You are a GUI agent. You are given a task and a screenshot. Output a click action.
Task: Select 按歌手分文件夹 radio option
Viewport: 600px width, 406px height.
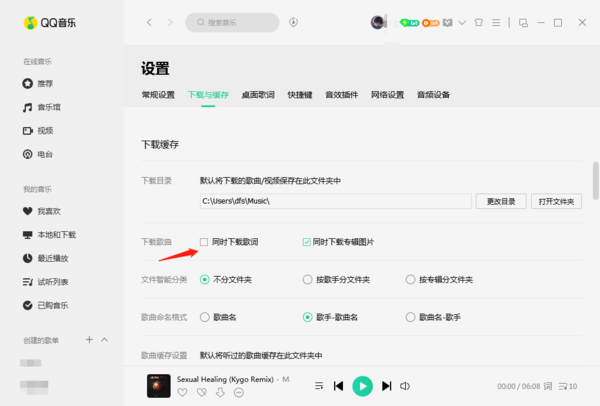coord(307,279)
